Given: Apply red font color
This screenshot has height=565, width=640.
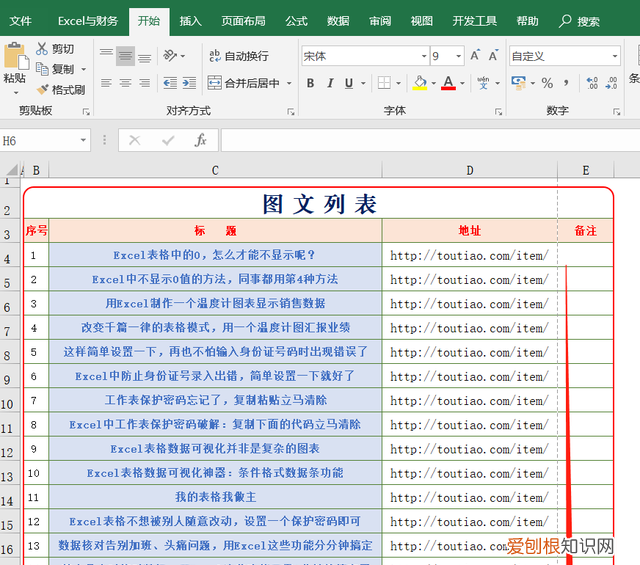Looking at the screenshot, I should point(448,83).
